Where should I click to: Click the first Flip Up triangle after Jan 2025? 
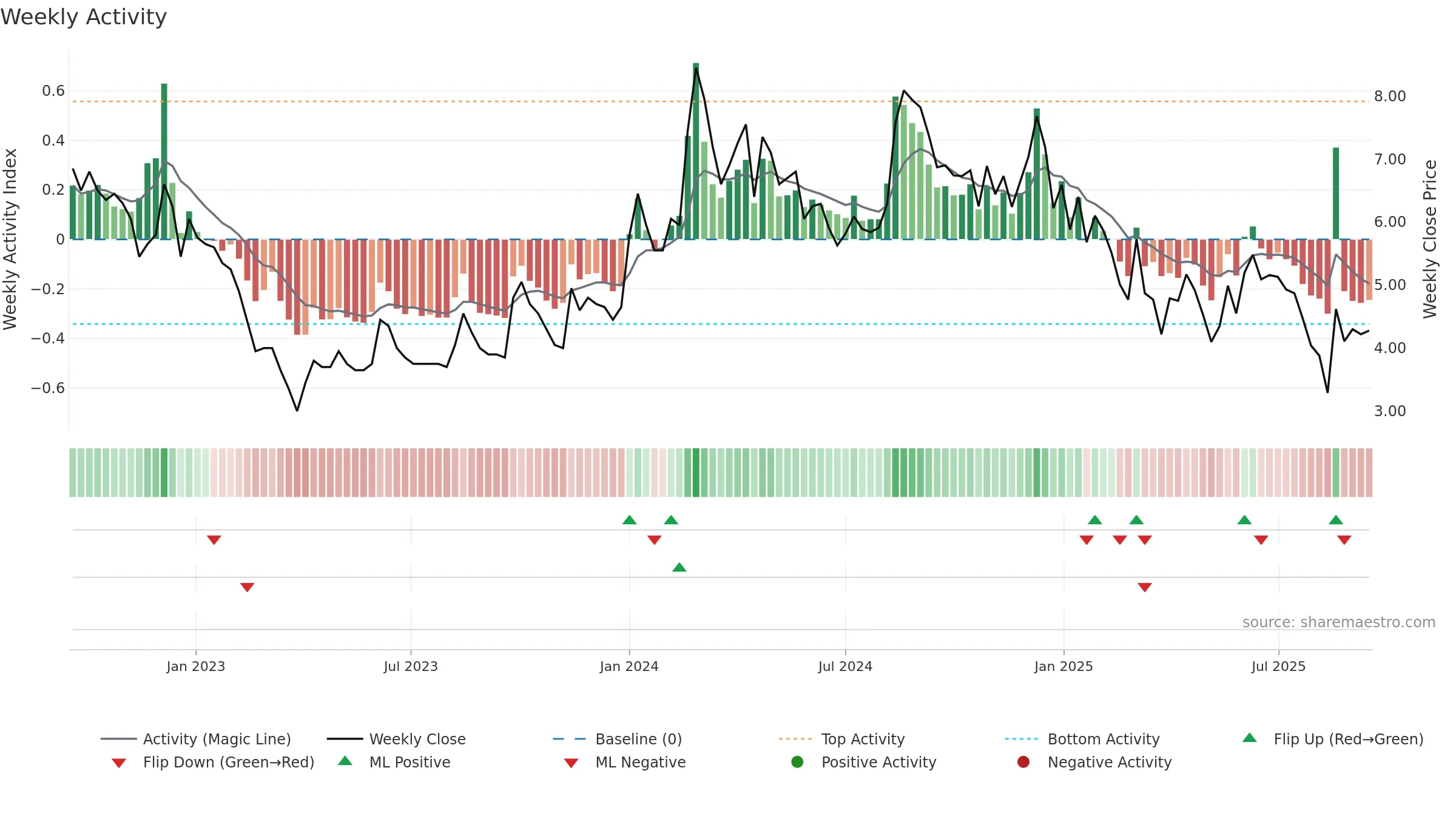[1095, 520]
